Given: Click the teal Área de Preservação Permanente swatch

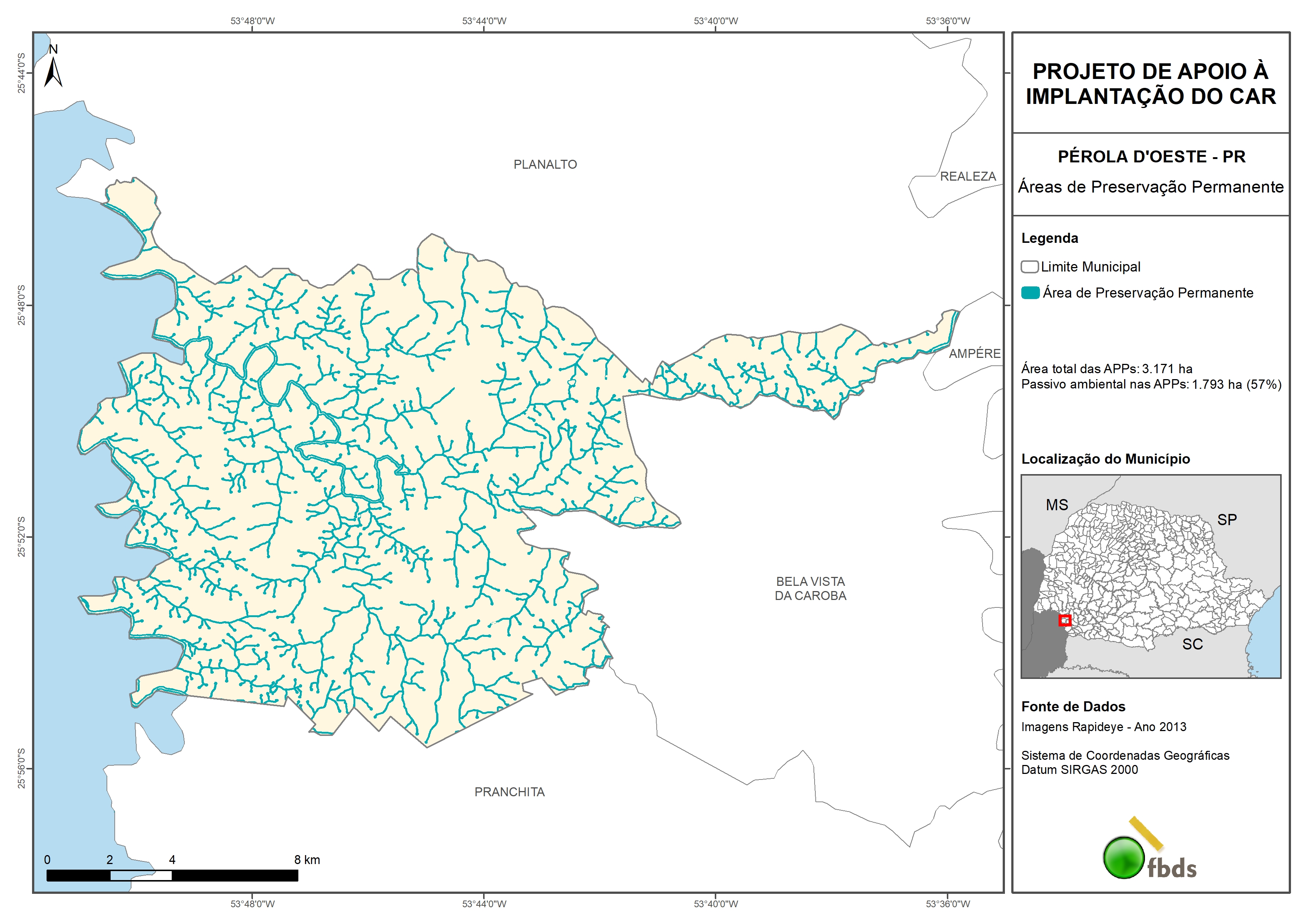Looking at the screenshot, I should click(1030, 293).
